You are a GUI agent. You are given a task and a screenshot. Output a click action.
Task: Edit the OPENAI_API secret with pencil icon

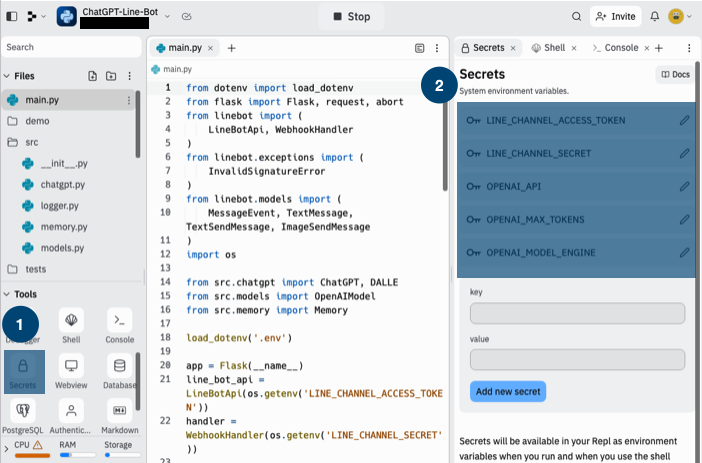[x=684, y=186]
